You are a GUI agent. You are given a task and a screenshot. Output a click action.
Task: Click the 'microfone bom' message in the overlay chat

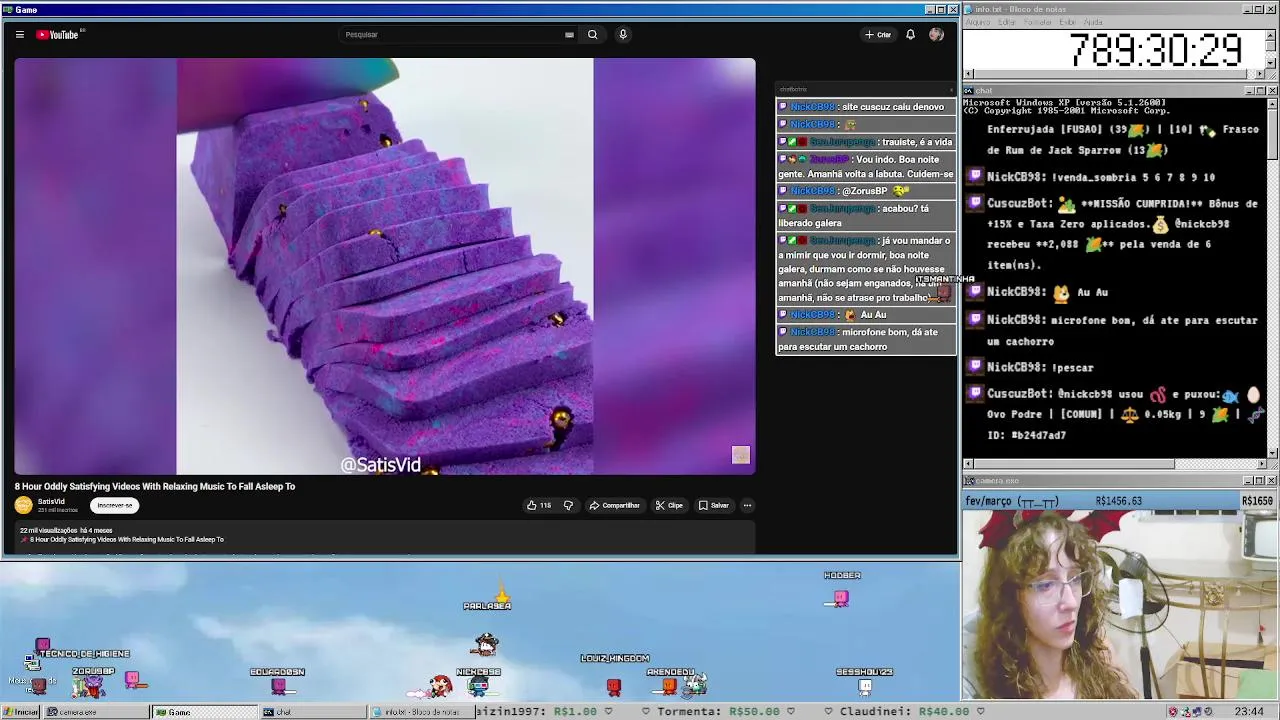point(865,339)
